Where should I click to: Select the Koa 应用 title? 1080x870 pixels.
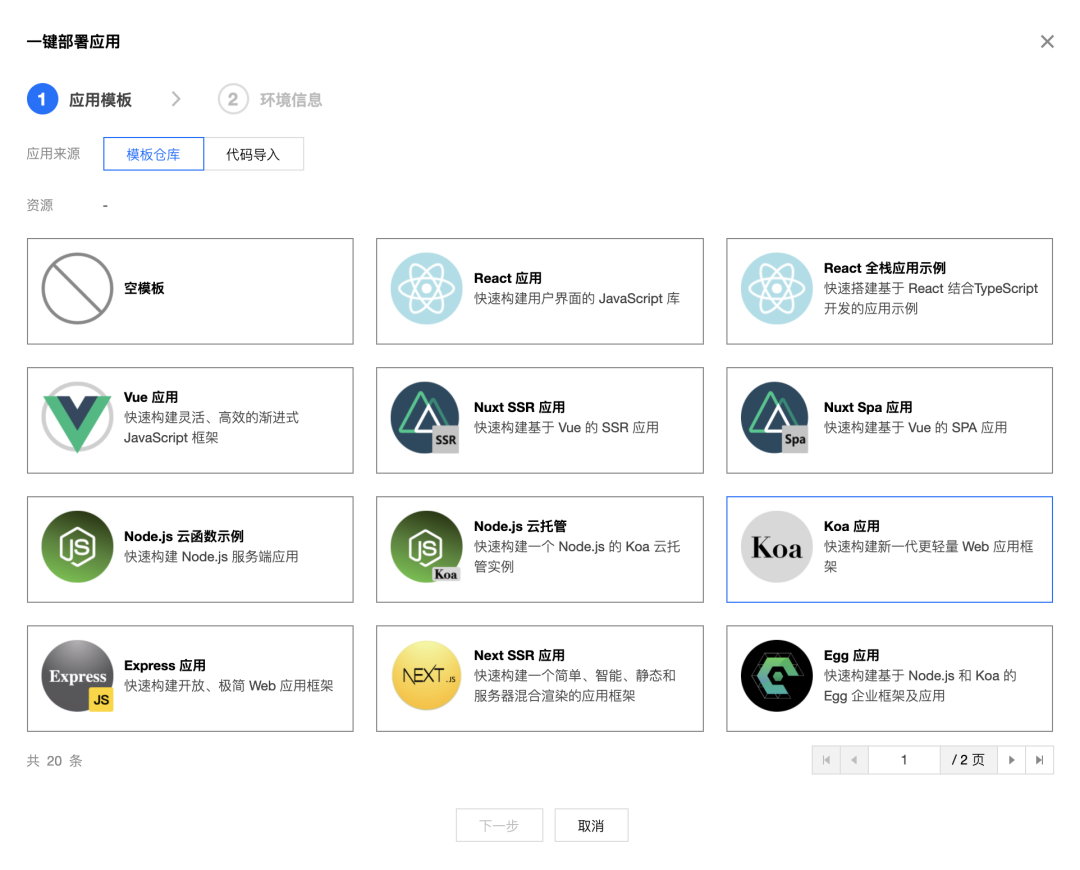coord(851,526)
